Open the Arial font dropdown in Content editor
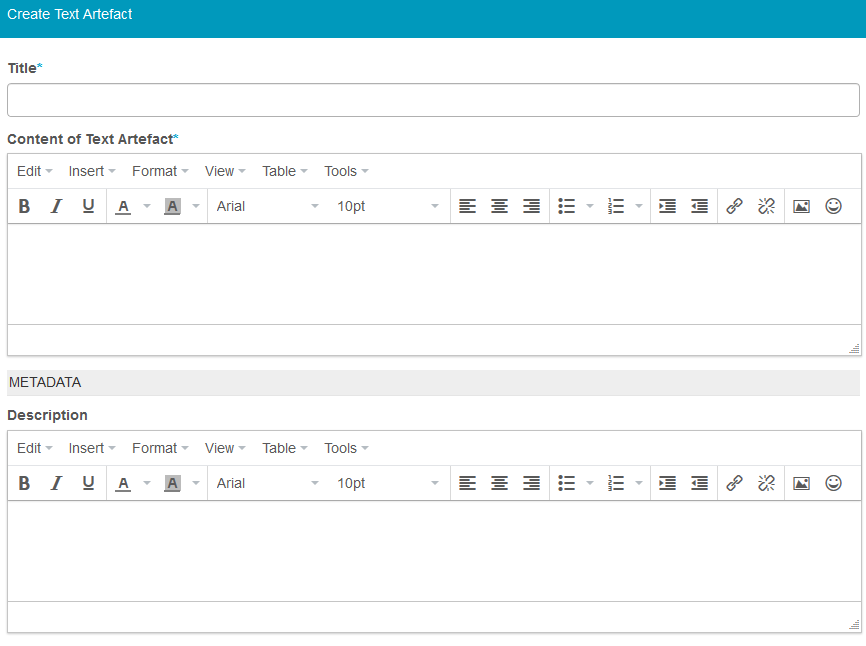 pos(267,206)
